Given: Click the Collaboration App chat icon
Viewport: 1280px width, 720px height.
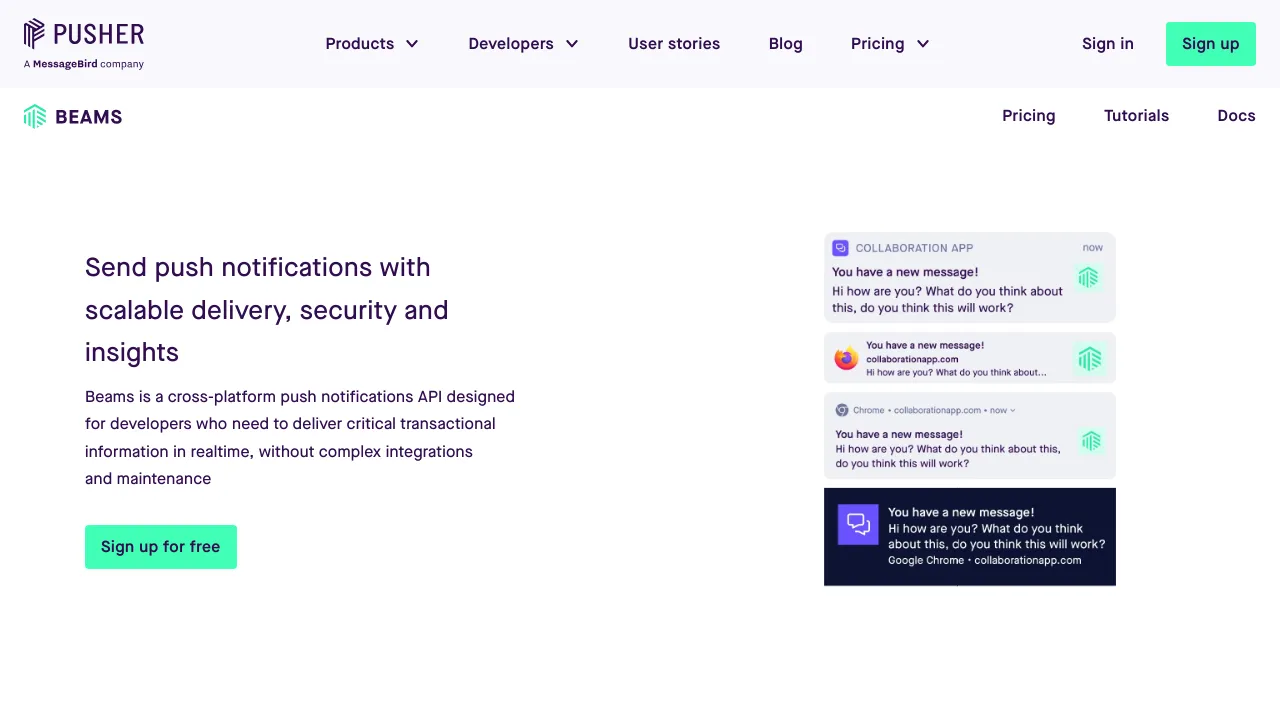Looking at the screenshot, I should (x=841, y=248).
